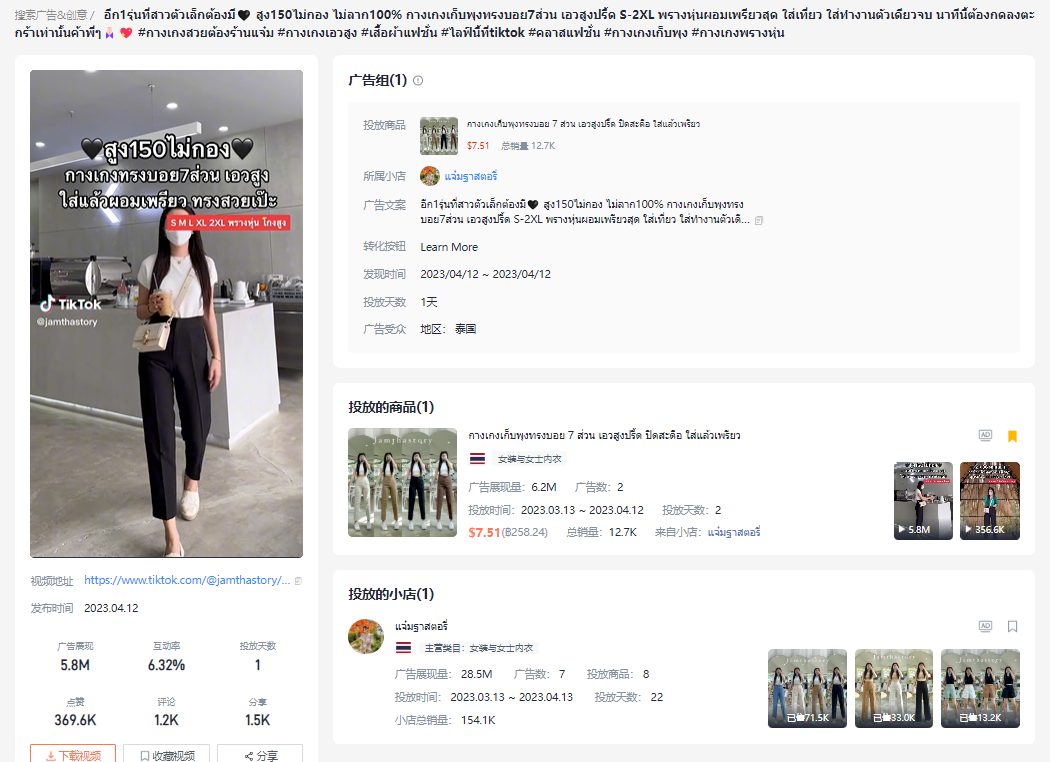Open the blue shop name link beside 所属小店
Image resolution: width=1050 pixels, height=762 pixels.
click(x=470, y=176)
